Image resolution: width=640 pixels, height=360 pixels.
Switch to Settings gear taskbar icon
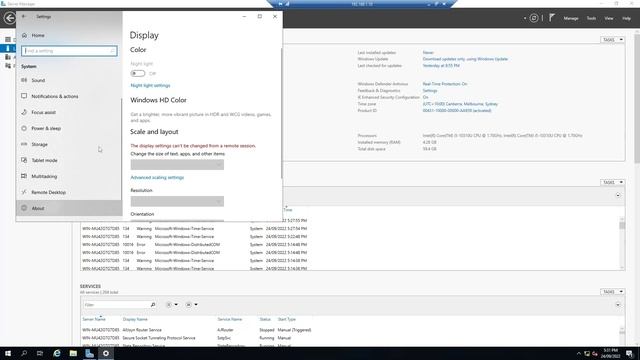[x=106, y=353]
